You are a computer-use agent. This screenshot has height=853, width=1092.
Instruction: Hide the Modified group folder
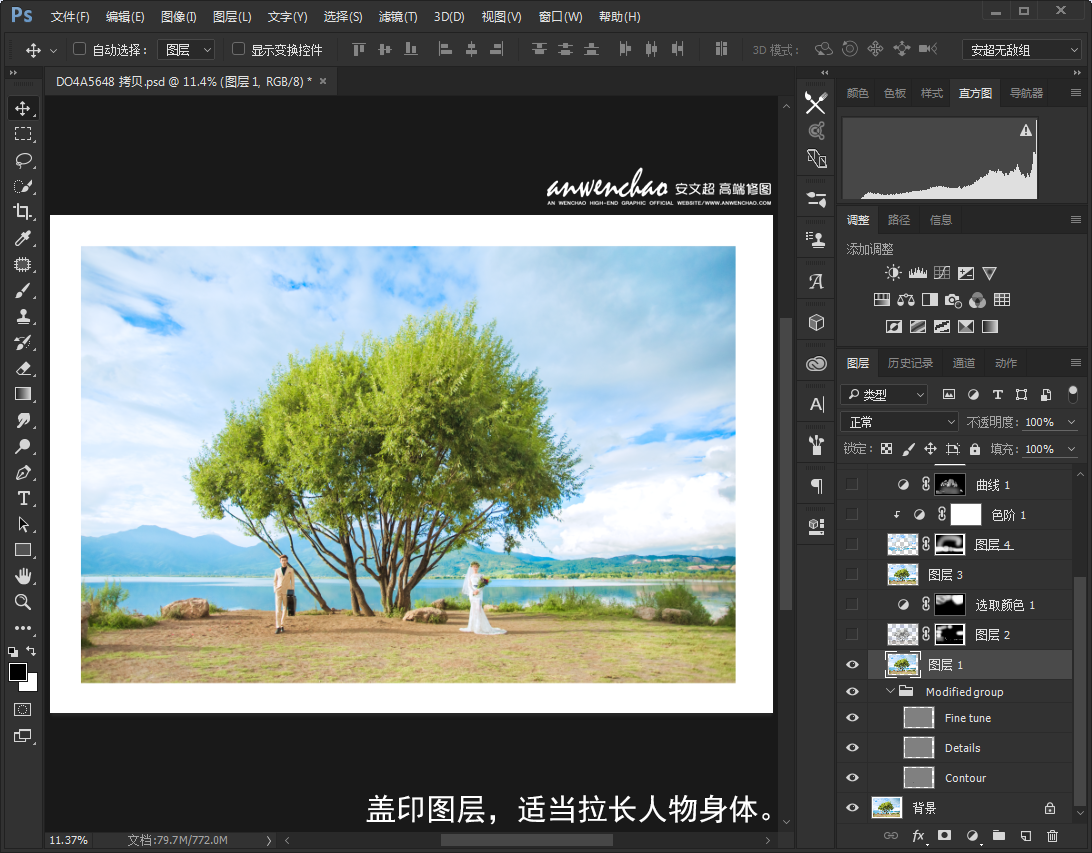coord(852,691)
